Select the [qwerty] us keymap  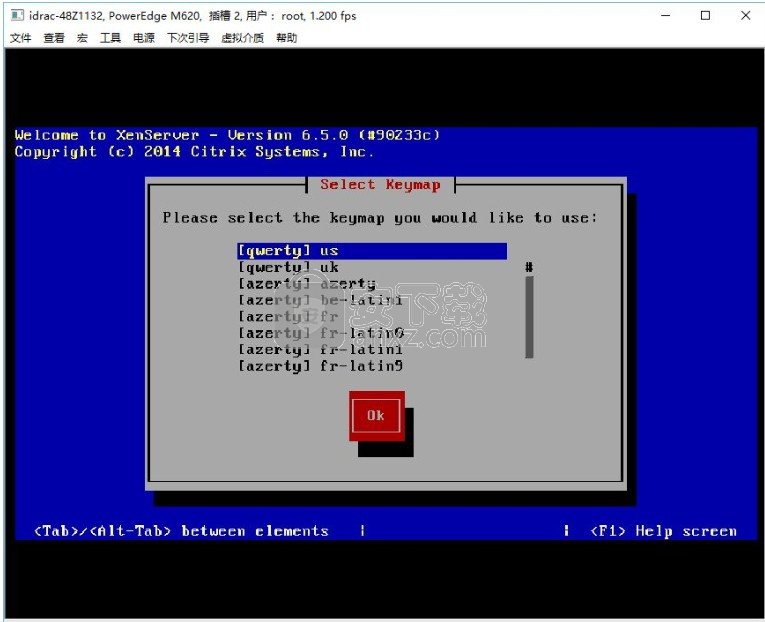click(x=372, y=251)
